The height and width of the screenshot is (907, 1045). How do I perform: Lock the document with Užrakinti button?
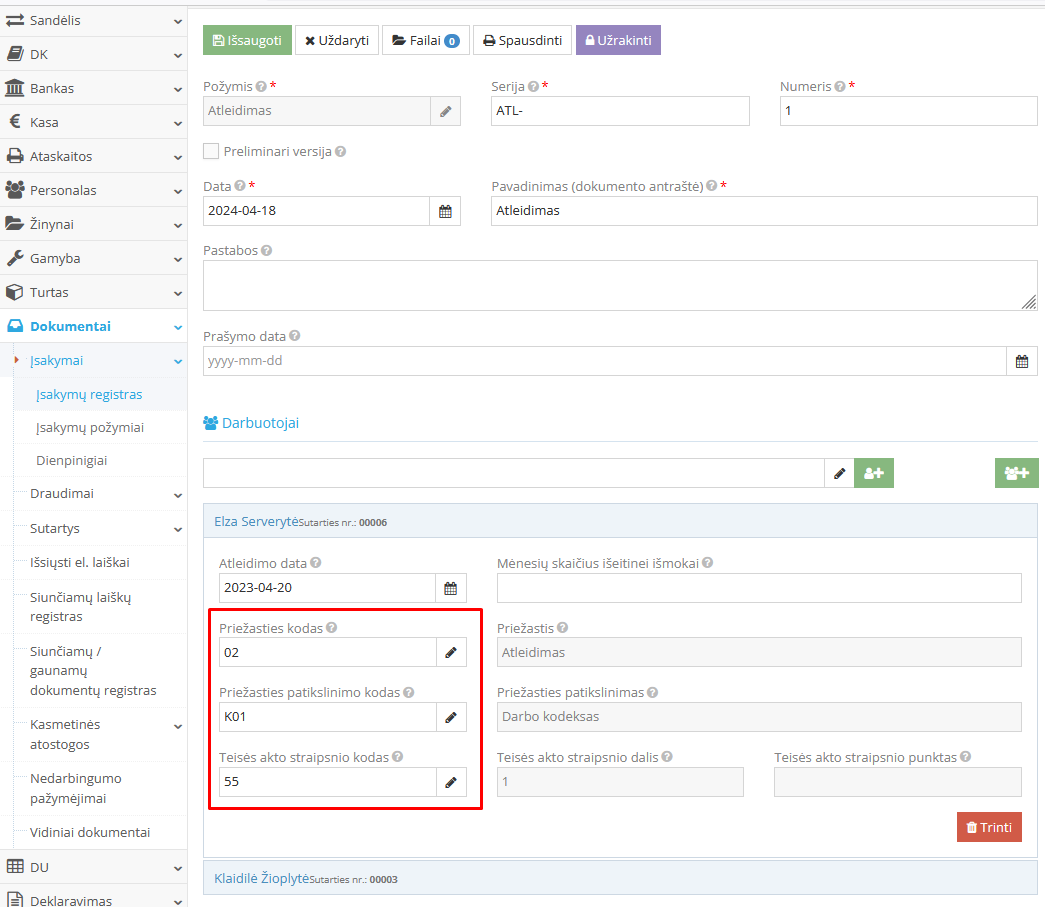click(618, 41)
